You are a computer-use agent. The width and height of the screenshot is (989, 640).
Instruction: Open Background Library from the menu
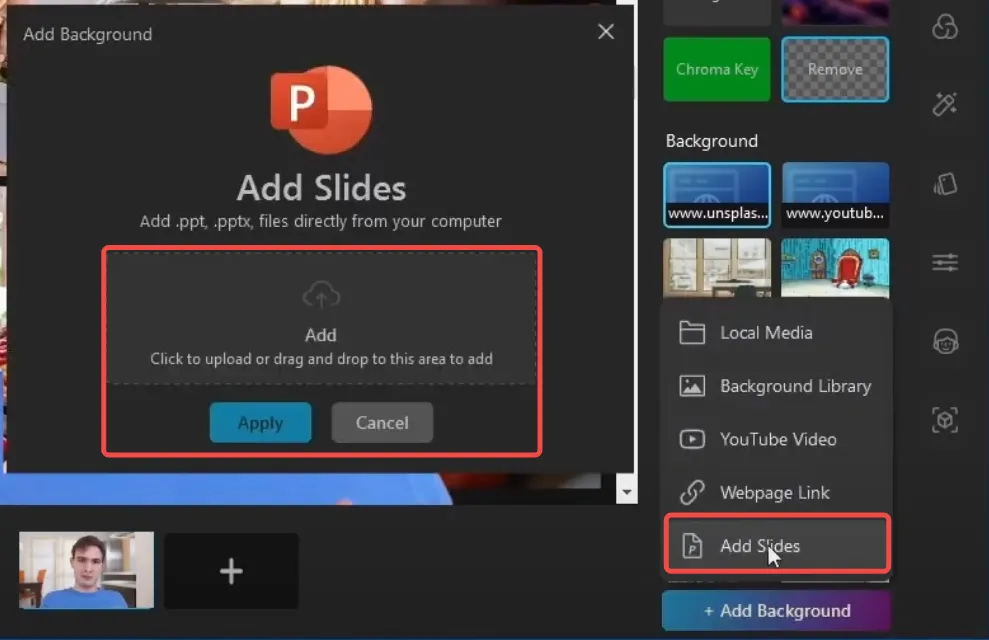[x=777, y=386]
